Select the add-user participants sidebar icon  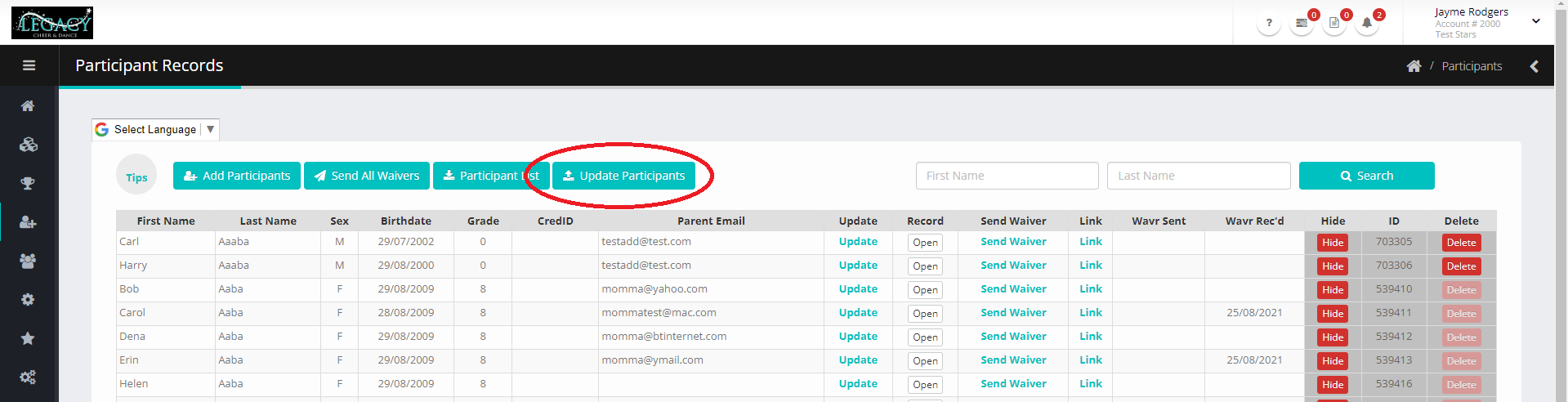coord(28,222)
